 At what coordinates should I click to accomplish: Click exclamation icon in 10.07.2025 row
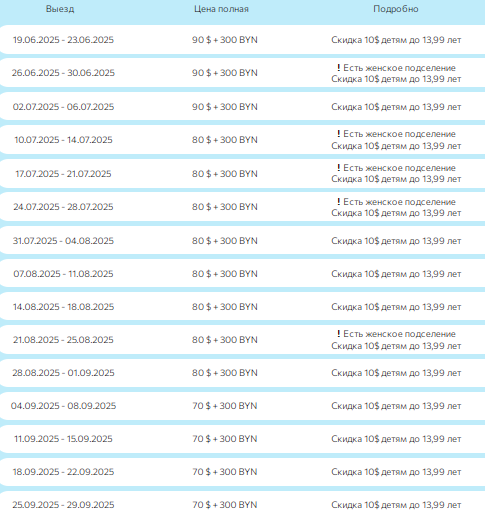point(338,134)
